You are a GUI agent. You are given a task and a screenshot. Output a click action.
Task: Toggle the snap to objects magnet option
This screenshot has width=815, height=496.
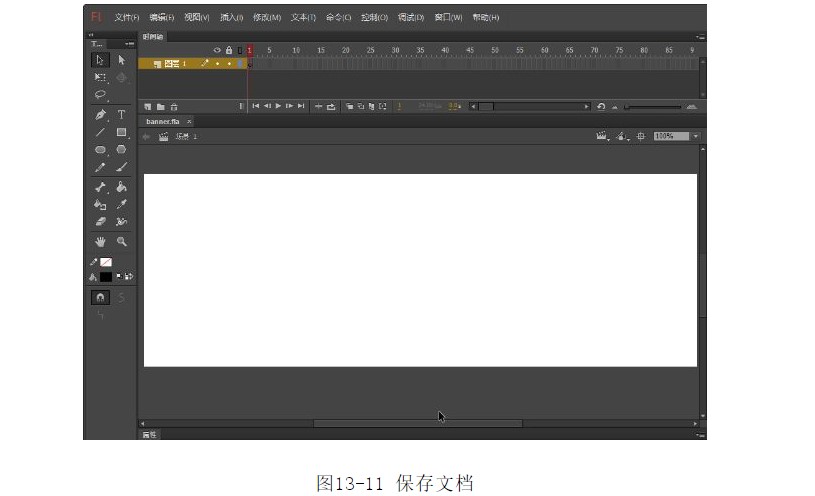[101, 297]
